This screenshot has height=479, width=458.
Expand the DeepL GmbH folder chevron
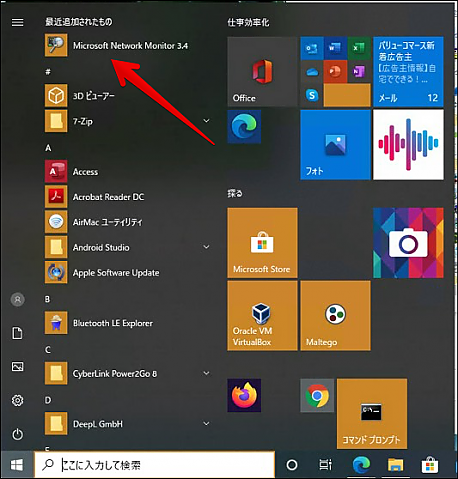tap(207, 423)
